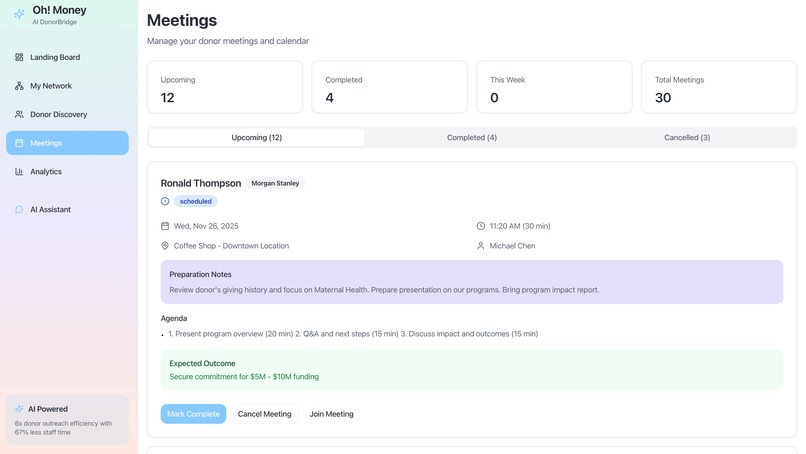Open Donor Discovery section
The height and width of the screenshot is (454, 806).
tap(58, 114)
